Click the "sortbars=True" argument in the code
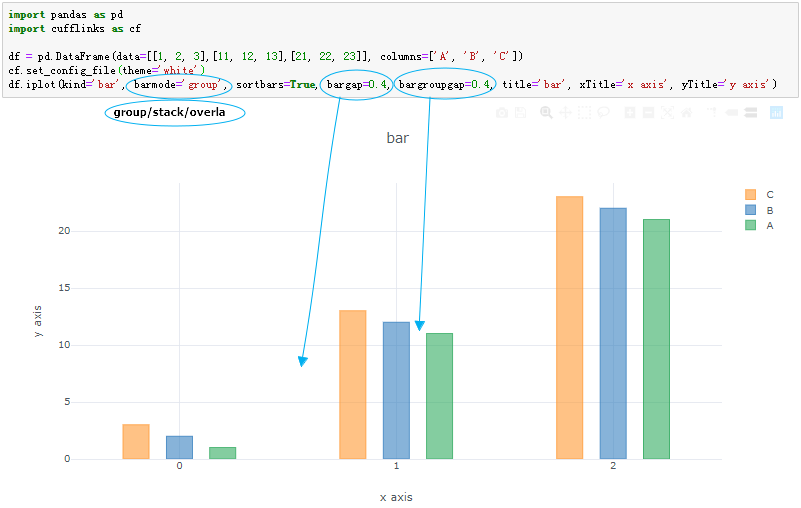Screen dimensions: 801x508 [275, 84]
